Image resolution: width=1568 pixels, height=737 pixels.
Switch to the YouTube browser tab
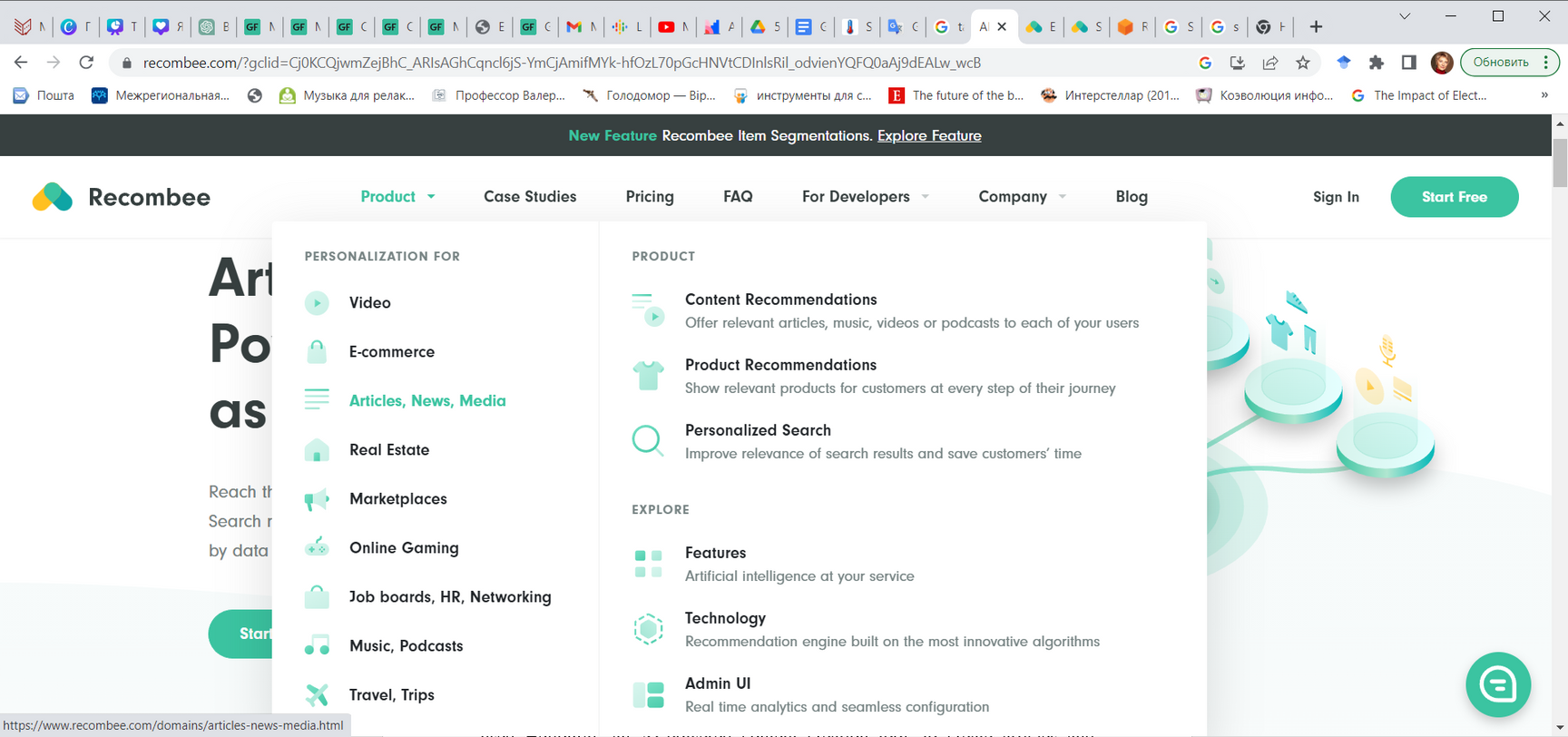[672, 27]
